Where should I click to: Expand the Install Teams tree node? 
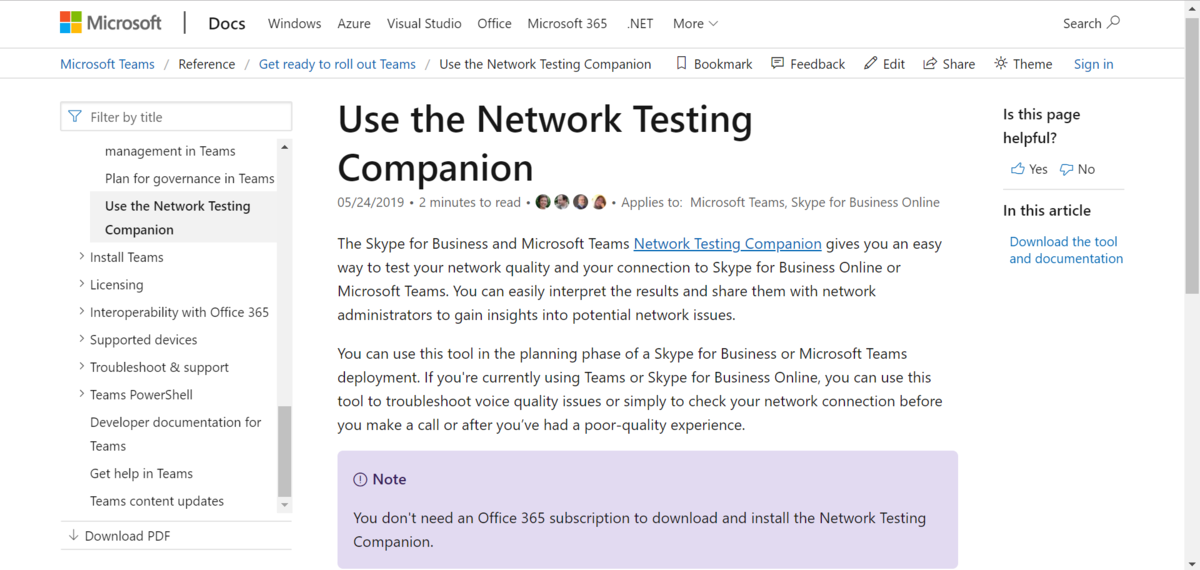81,256
